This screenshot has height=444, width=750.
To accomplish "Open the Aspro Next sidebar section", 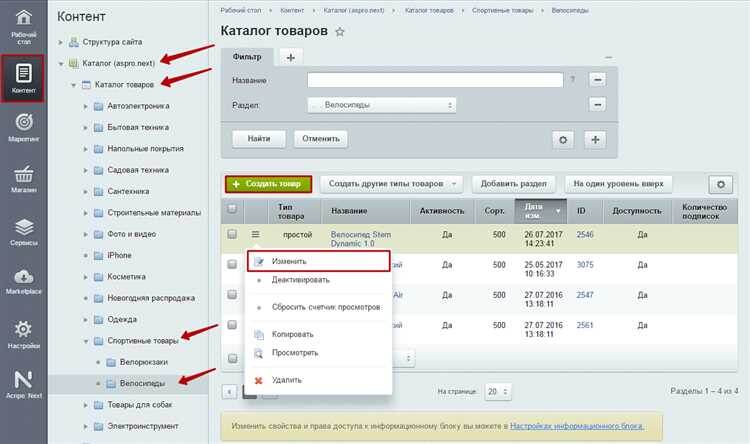I will coord(23,385).
